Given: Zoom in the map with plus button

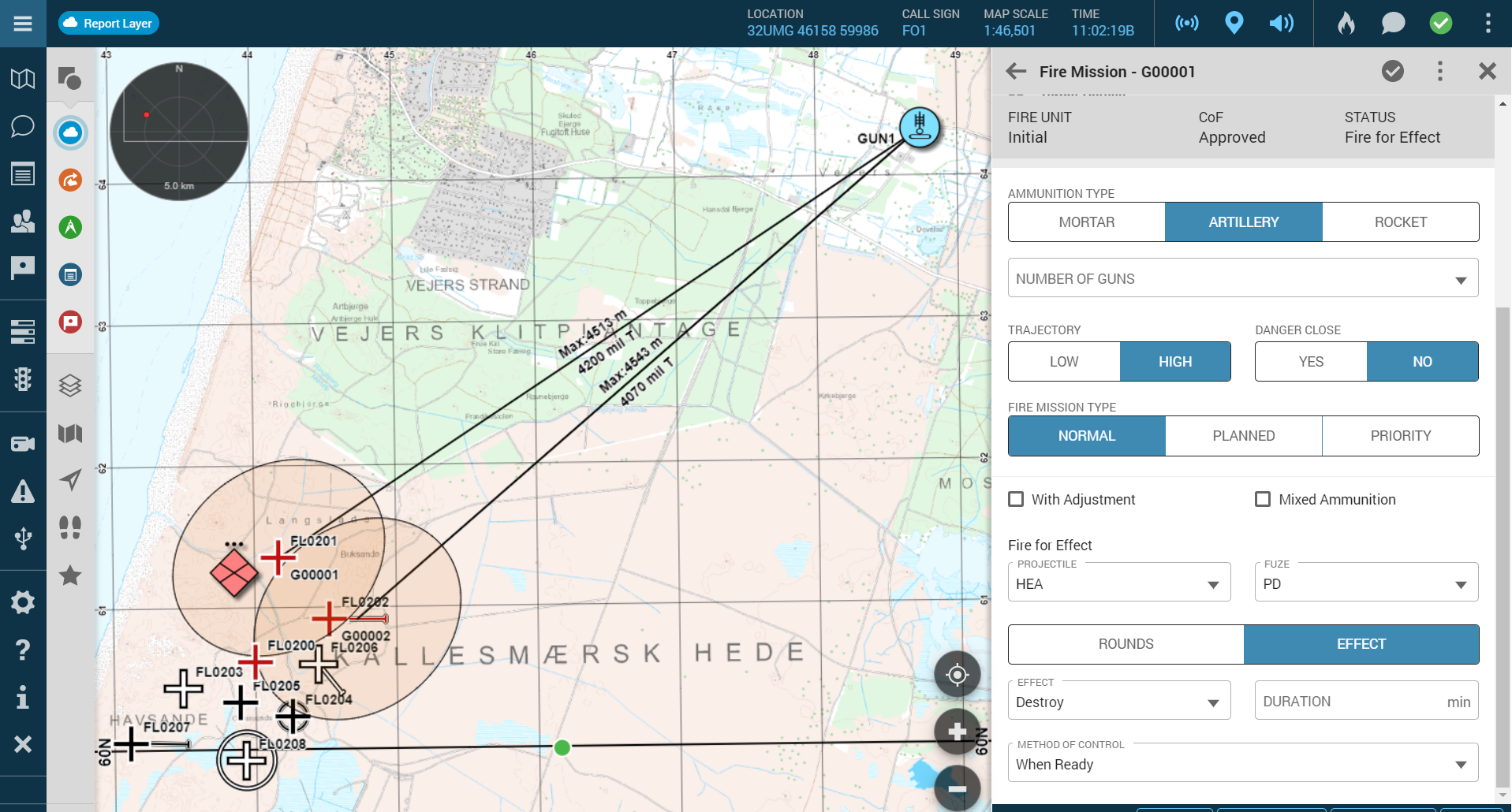Looking at the screenshot, I should click(x=957, y=732).
